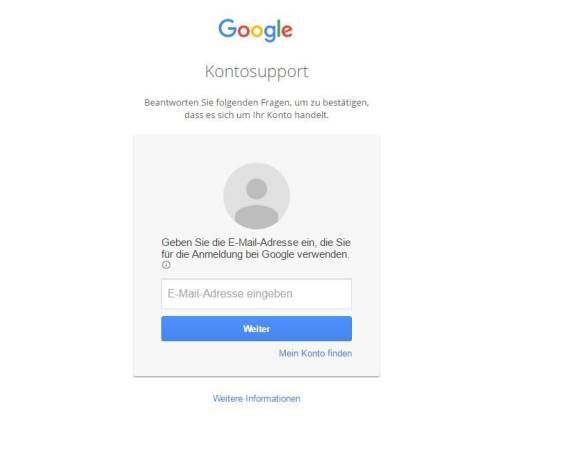Open the small info icon below prompt

(x=166, y=265)
